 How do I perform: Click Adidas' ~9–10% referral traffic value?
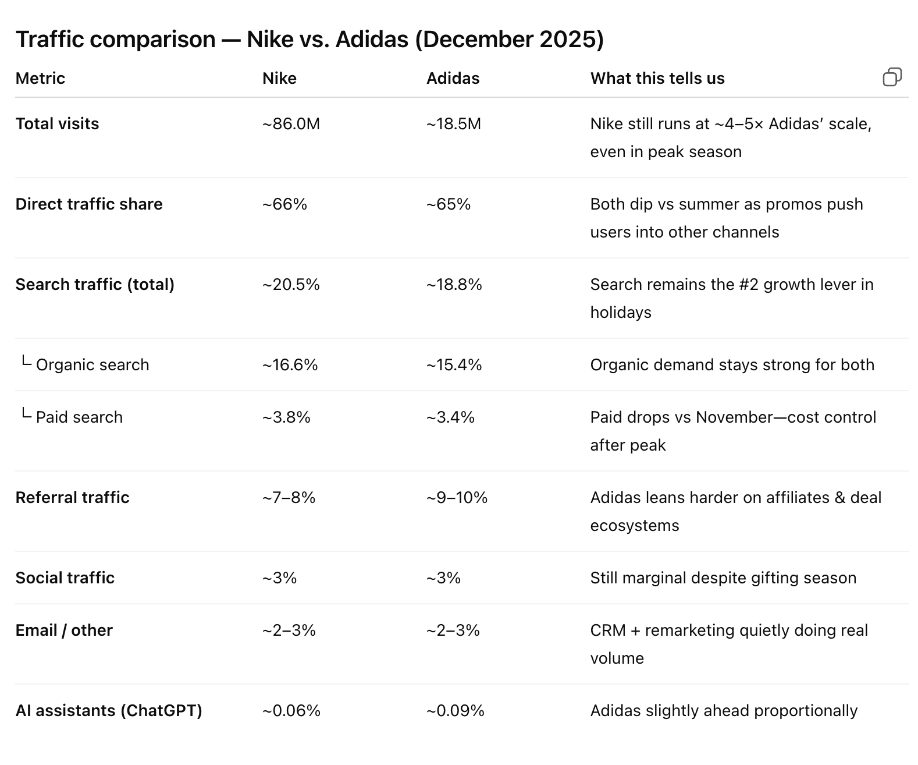[x=457, y=497]
